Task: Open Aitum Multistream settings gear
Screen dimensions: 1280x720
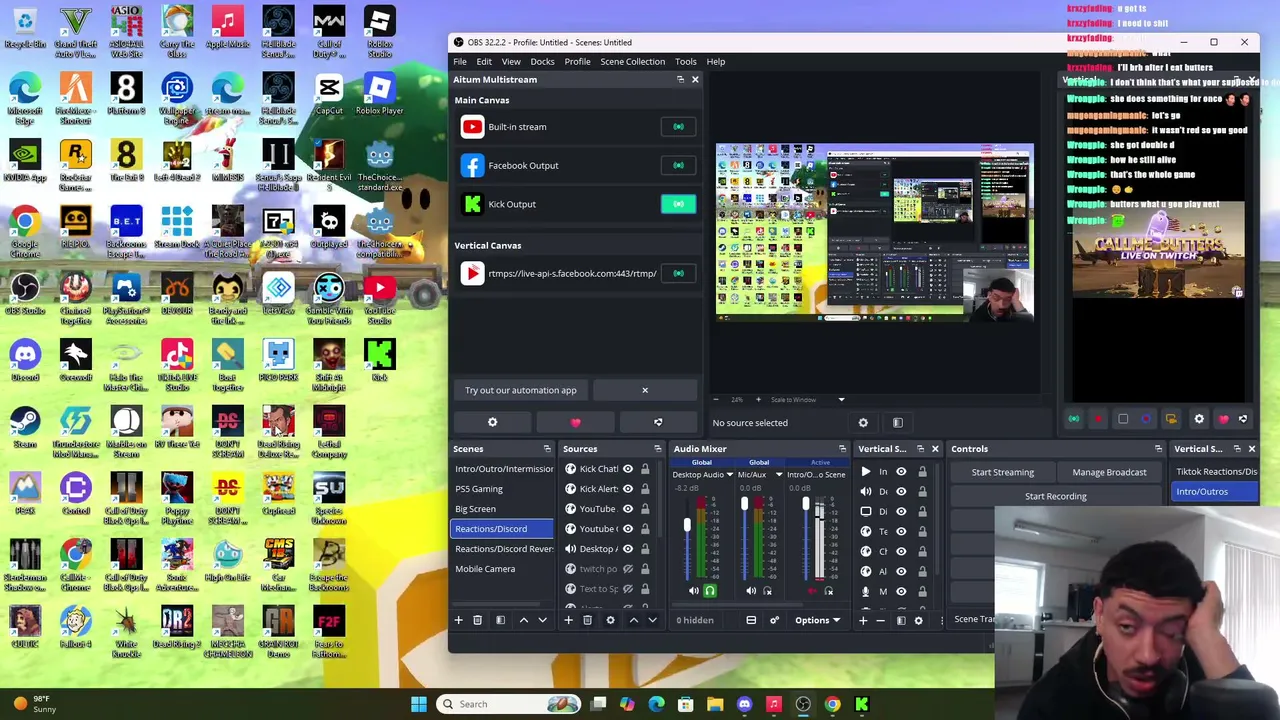Action: 492,422
